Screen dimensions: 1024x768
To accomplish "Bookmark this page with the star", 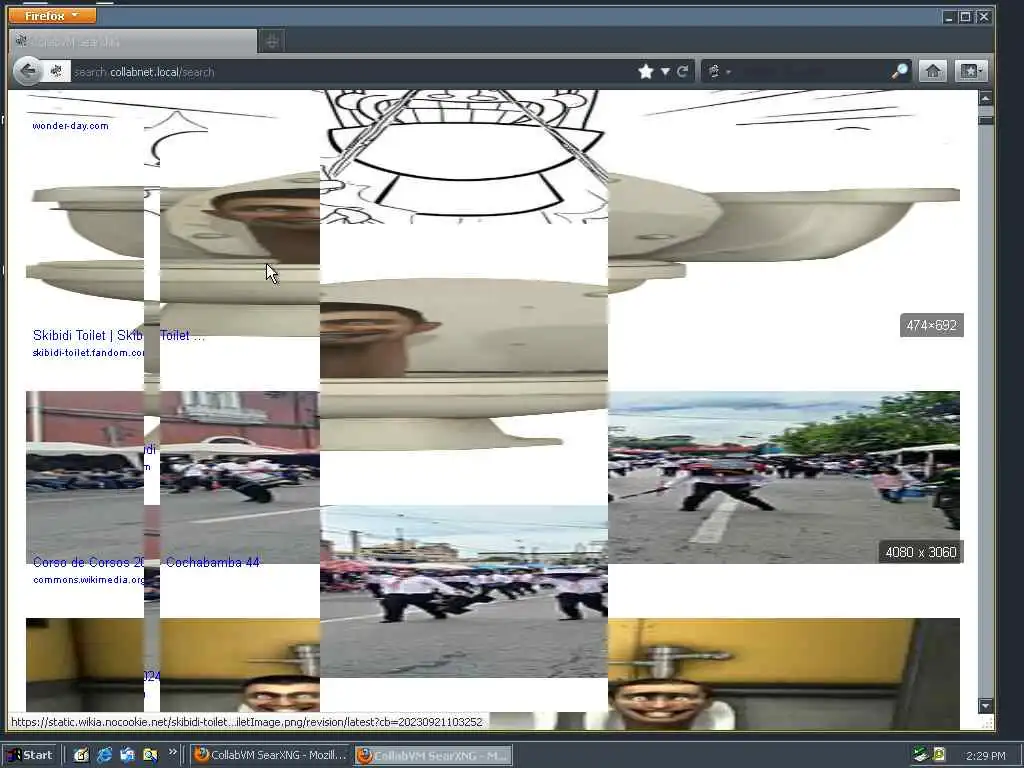I will (x=646, y=71).
